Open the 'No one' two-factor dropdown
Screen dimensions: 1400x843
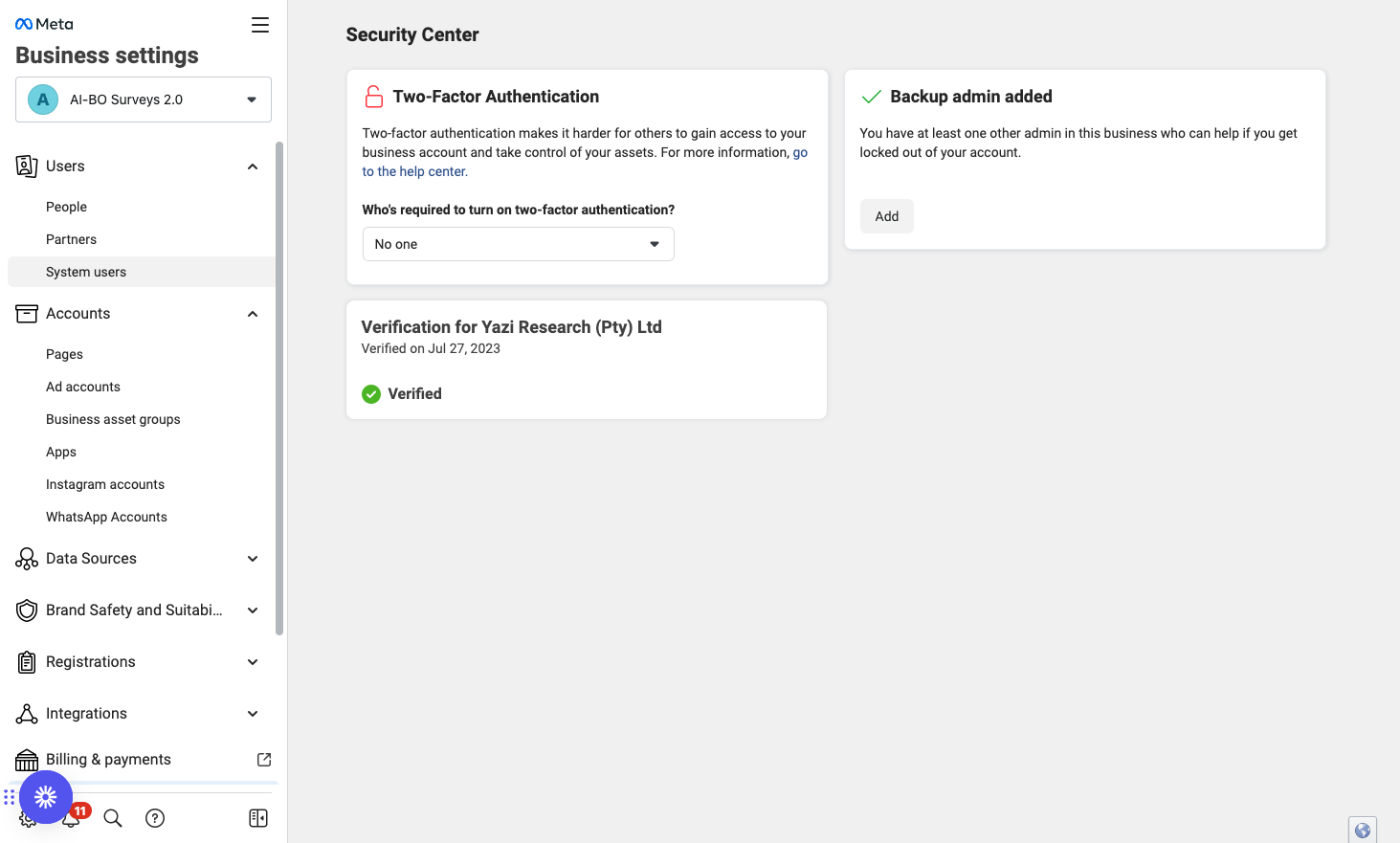pos(519,244)
